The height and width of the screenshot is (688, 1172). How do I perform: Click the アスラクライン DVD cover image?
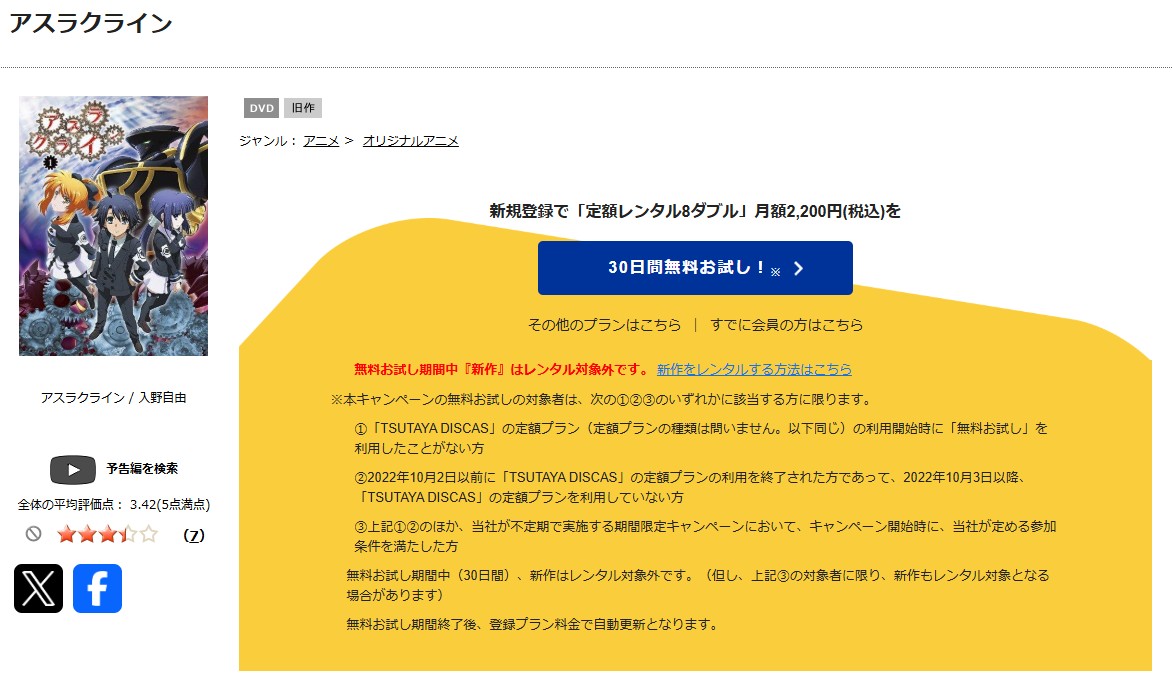[x=113, y=226]
